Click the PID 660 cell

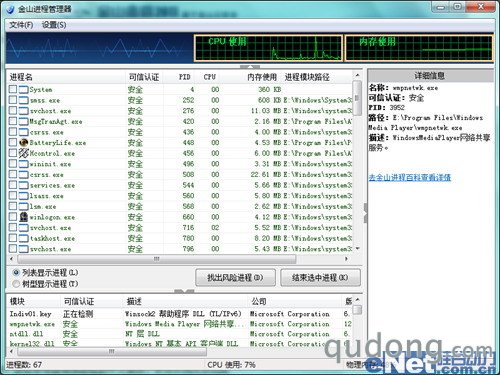(188, 217)
